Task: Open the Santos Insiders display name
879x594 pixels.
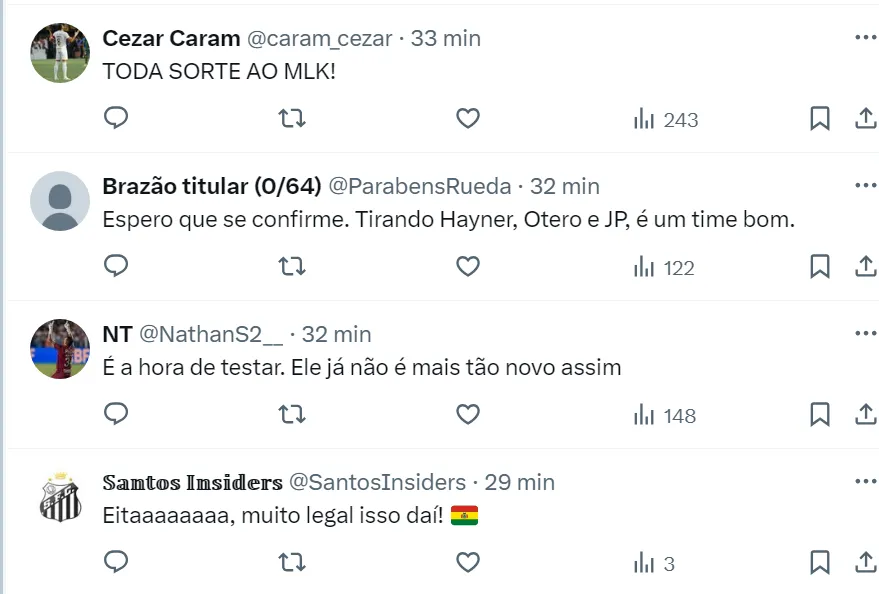Action: (x=192, y=483)
